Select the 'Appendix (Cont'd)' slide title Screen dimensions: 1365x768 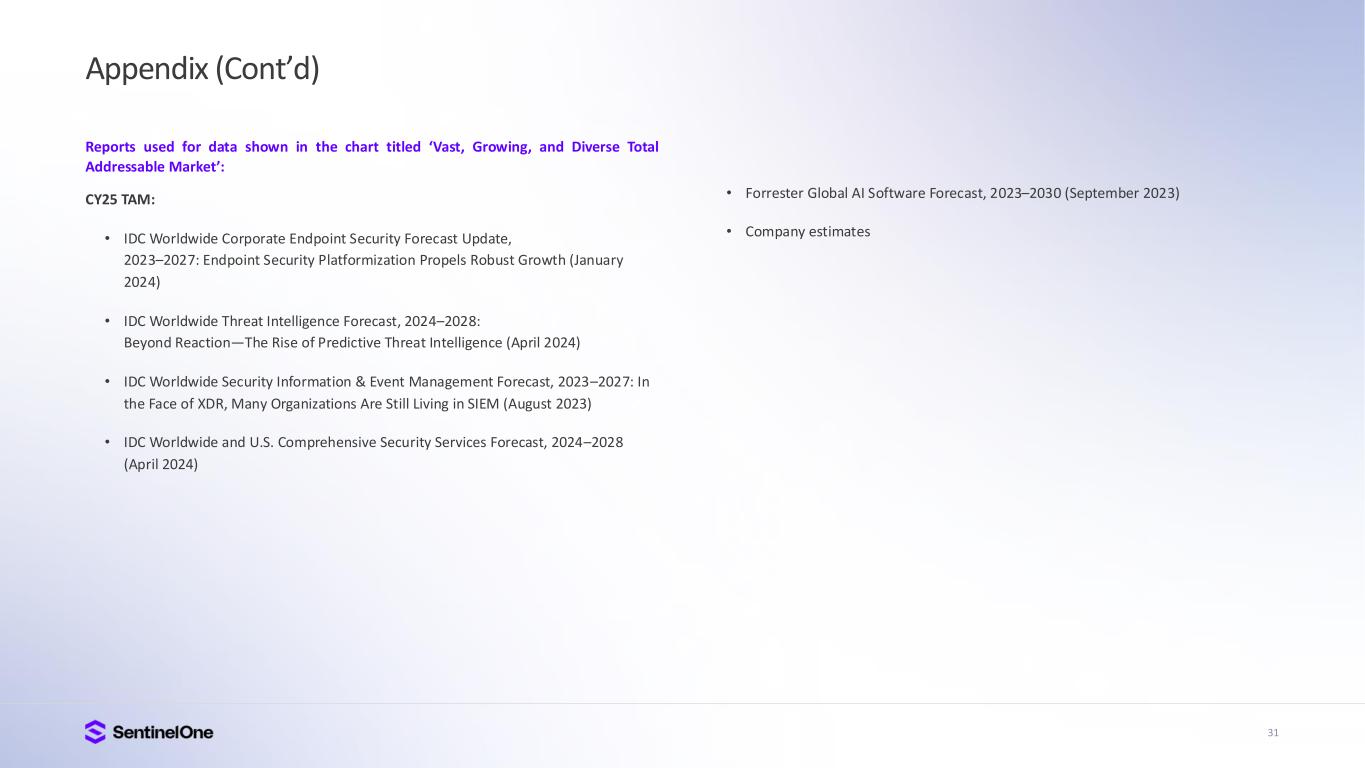point(202,69)
